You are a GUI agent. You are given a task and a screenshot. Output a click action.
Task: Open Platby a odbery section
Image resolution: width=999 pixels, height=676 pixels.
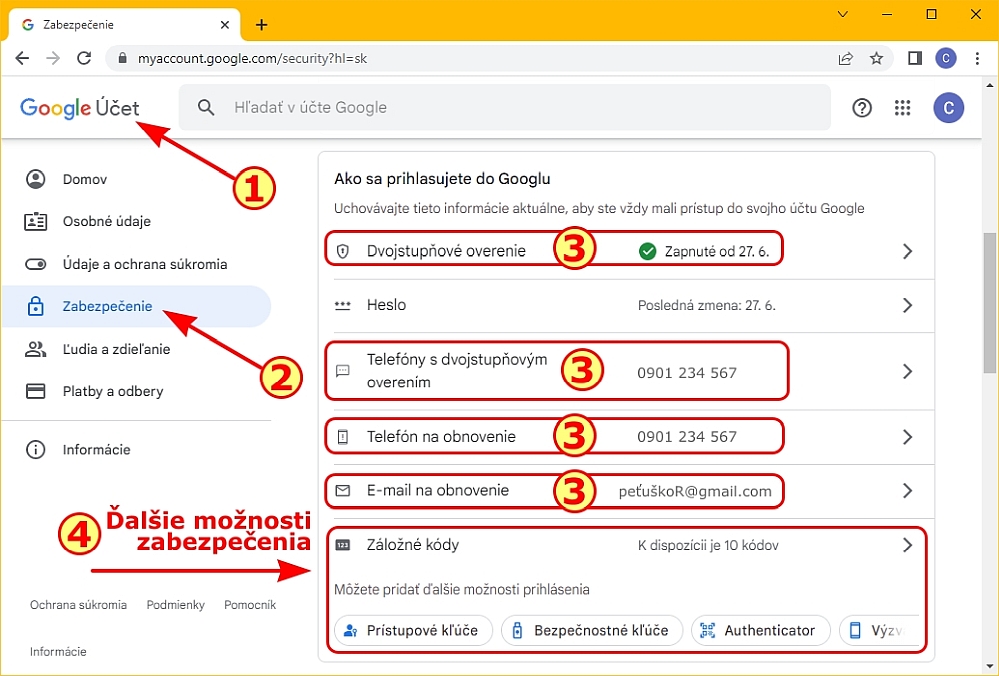pos(137,391)
